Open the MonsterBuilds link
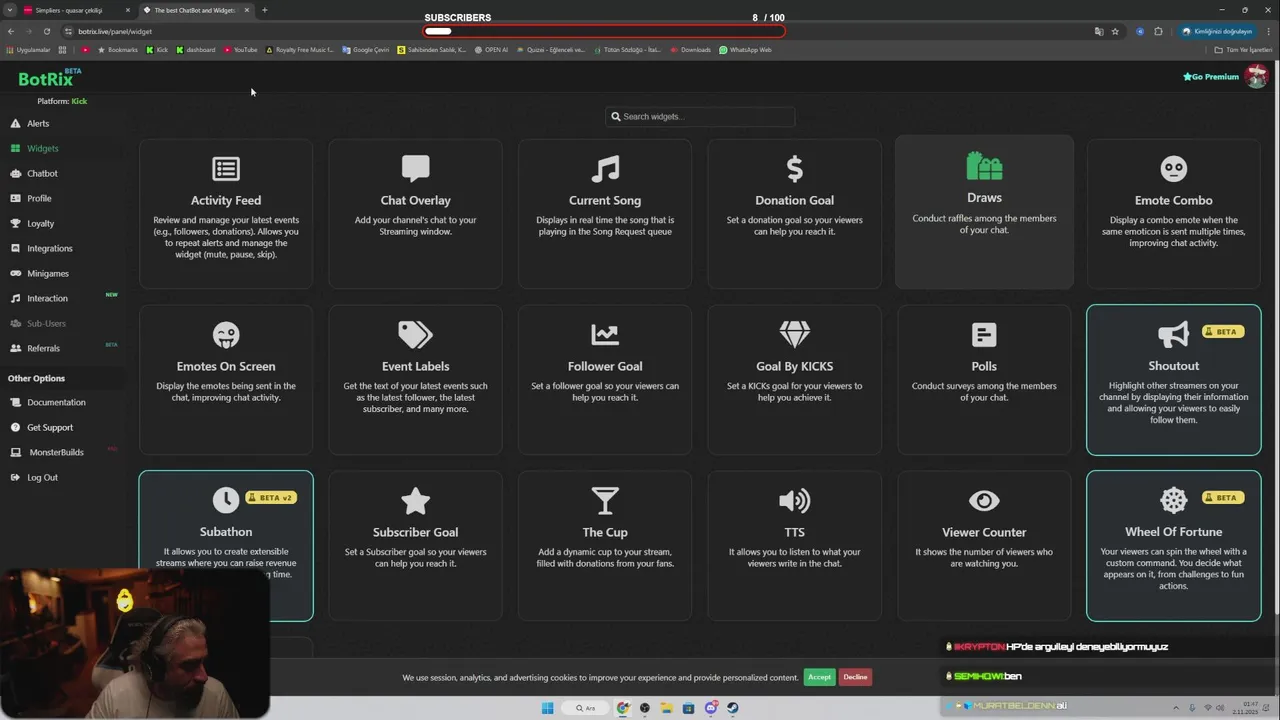Viewport: 1280px width, 720px height. pos(56,453)
